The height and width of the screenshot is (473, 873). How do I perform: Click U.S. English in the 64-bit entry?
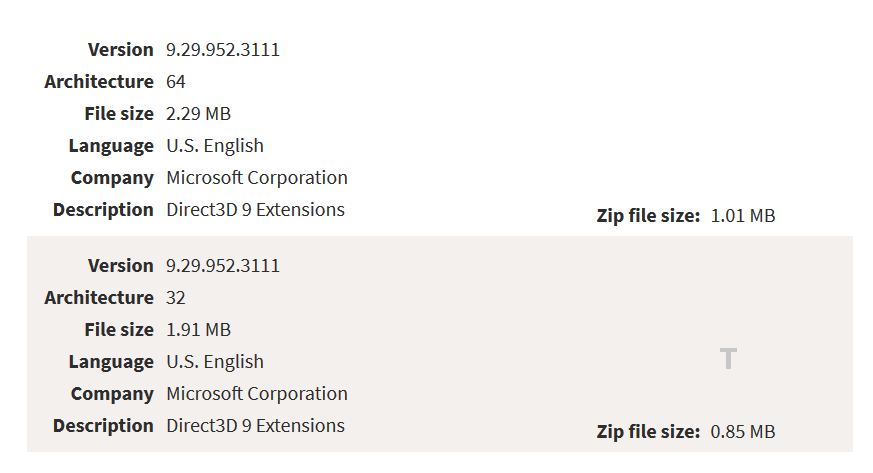pos(215,146)
